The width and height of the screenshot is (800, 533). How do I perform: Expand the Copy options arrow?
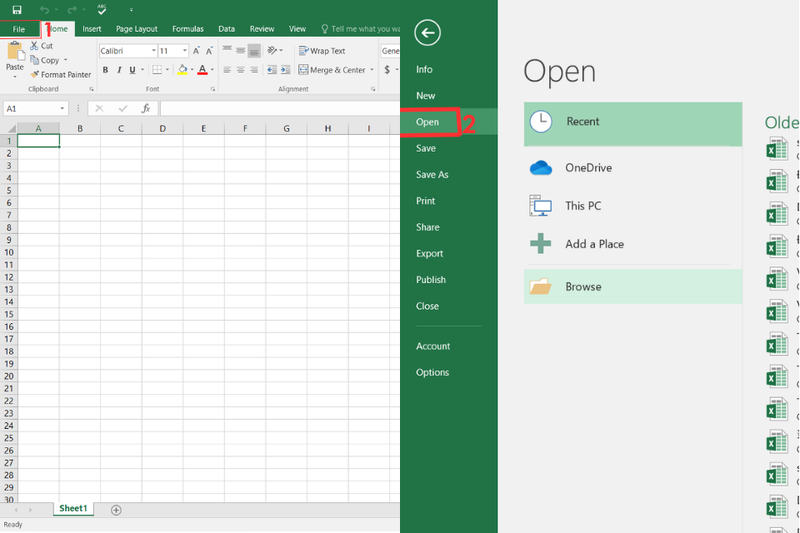[x=65, y=60]
